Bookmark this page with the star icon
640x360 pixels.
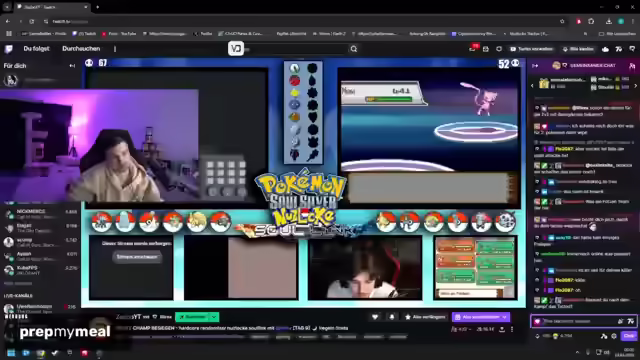click(562, 21)
